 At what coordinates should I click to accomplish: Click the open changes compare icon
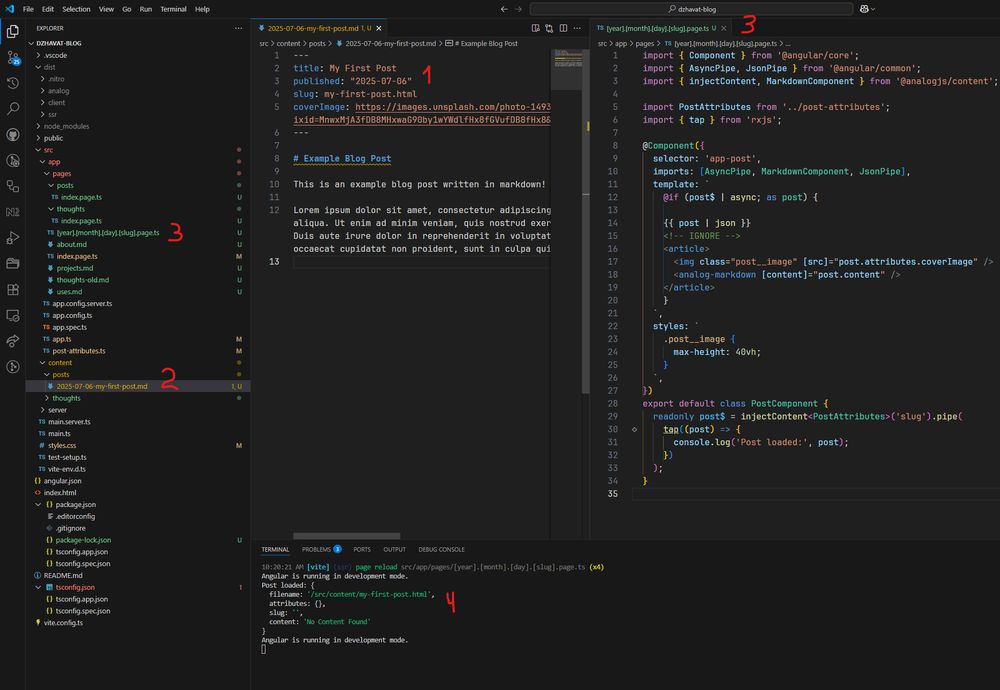(549, 28)
